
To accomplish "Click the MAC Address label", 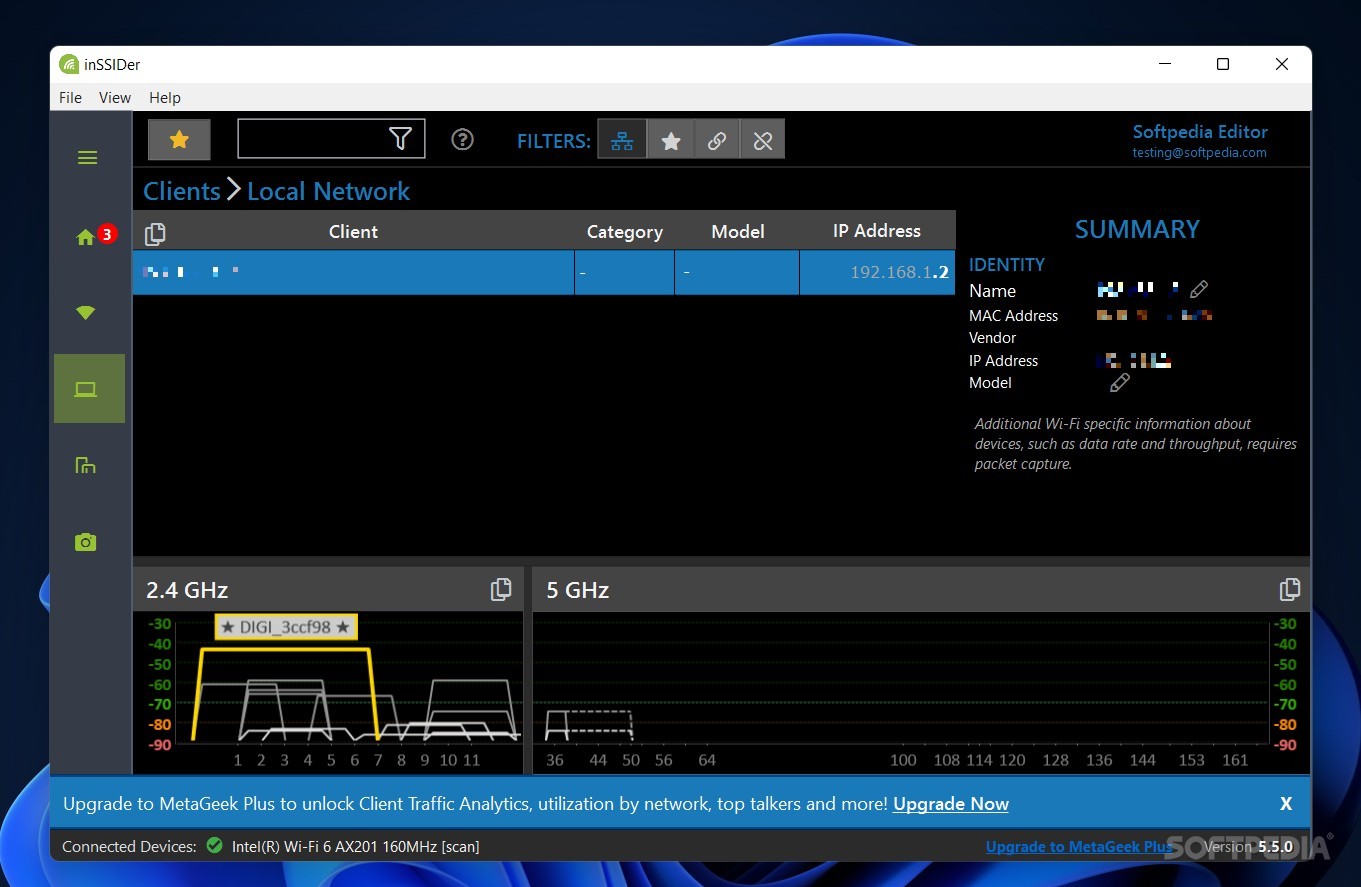I will pos(1013,315).
